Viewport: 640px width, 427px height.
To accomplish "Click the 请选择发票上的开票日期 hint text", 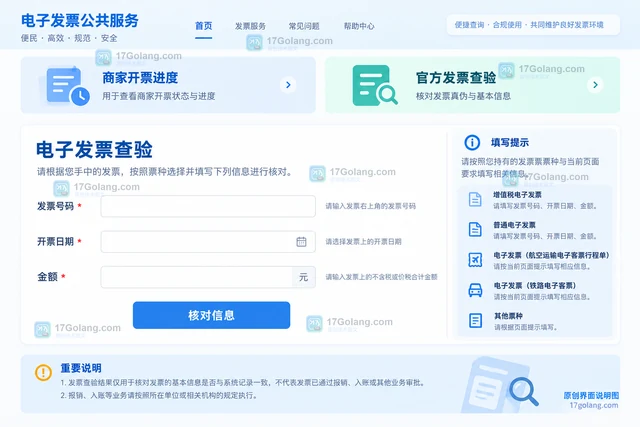I will (363, 242).
